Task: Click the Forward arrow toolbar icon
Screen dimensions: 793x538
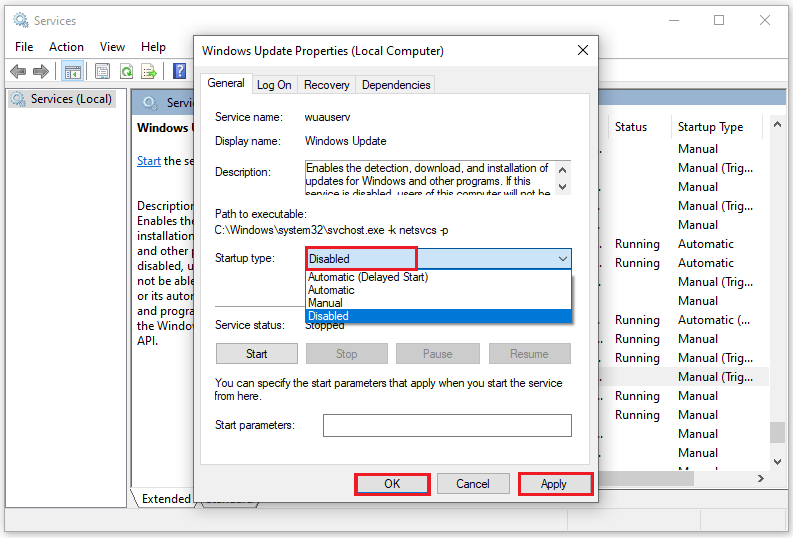Action: [x=40, y=71]
